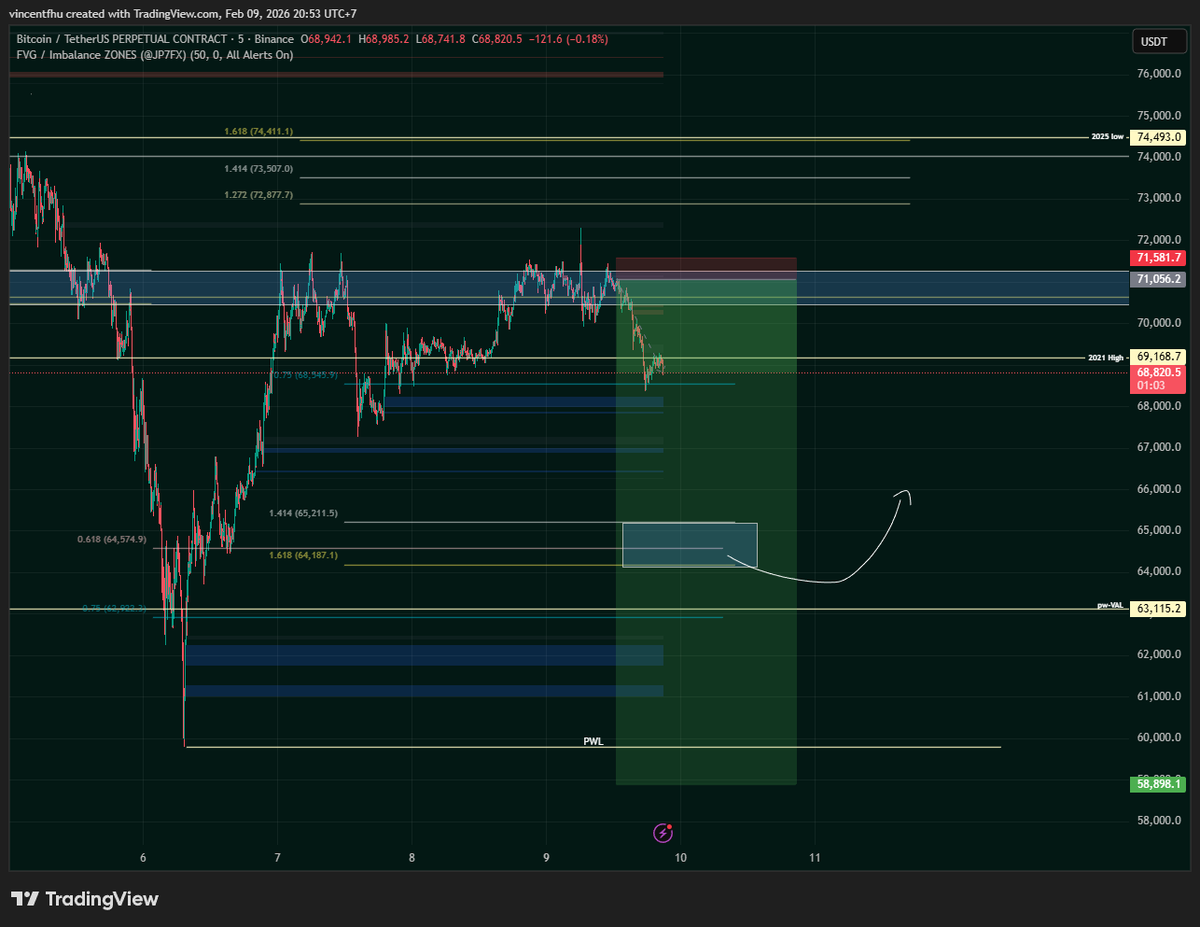Click the 67,000.0 price axis tick

pyautogui.click(x=1159, y=447)
